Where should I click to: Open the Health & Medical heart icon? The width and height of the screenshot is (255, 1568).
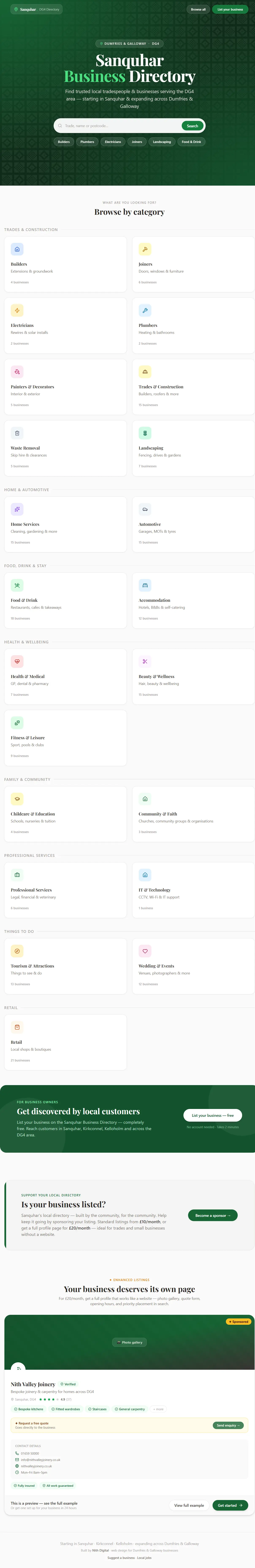17,662
